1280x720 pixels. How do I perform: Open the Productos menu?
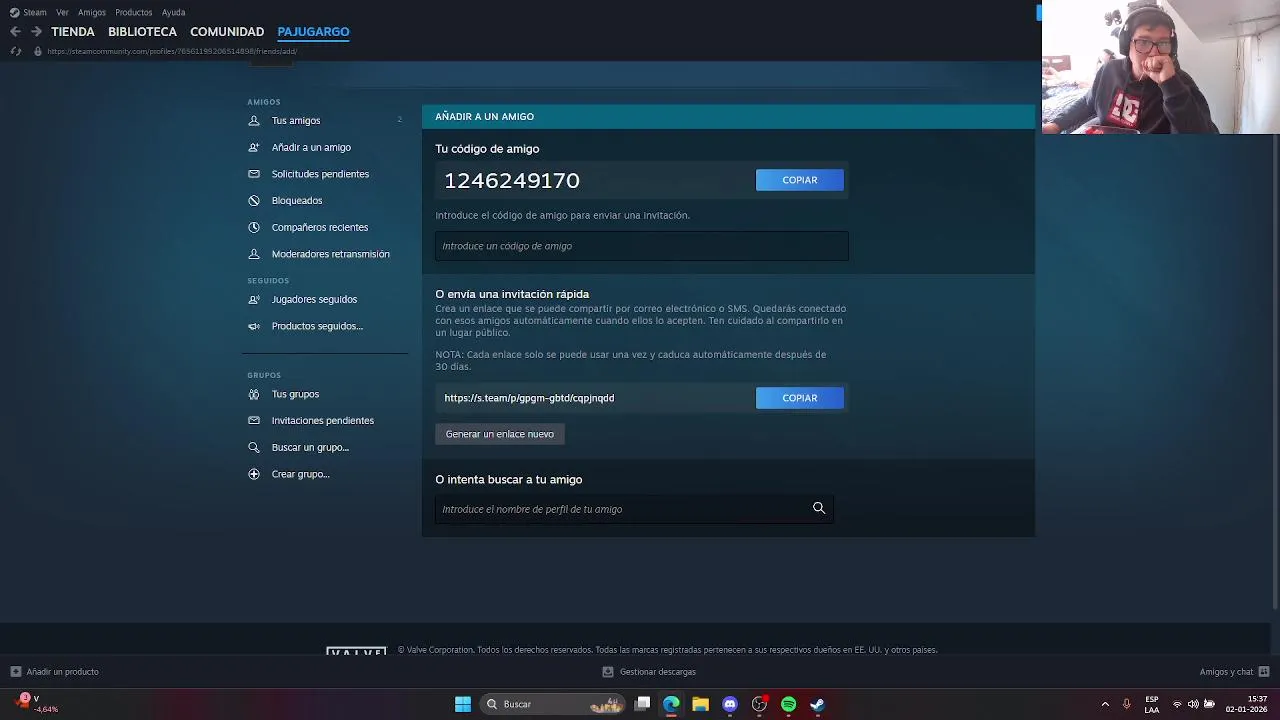tap(134, 12)
